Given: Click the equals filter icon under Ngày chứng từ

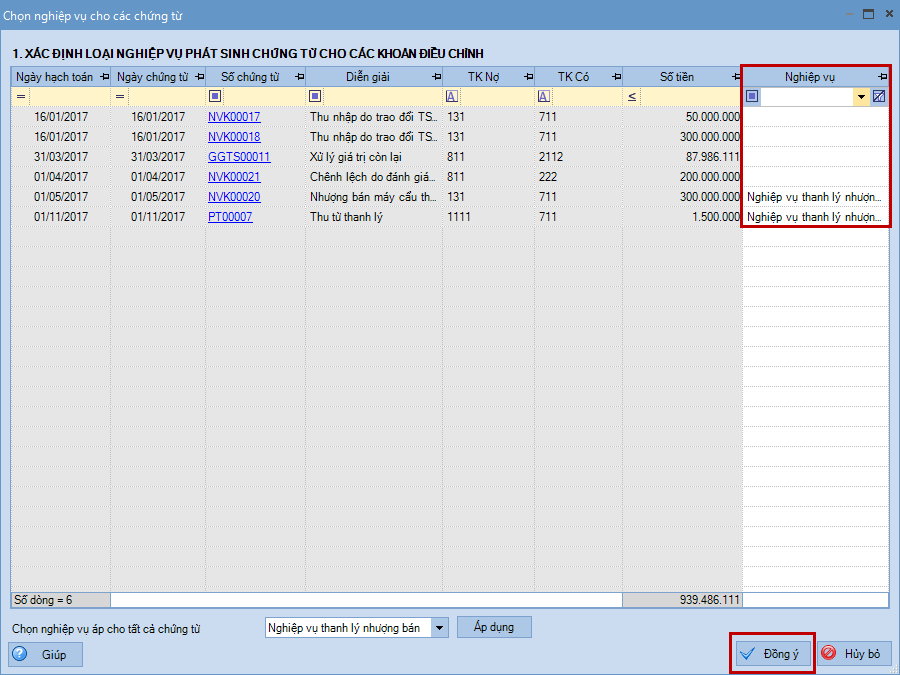Looking at the screenshot, I should 119,97.
